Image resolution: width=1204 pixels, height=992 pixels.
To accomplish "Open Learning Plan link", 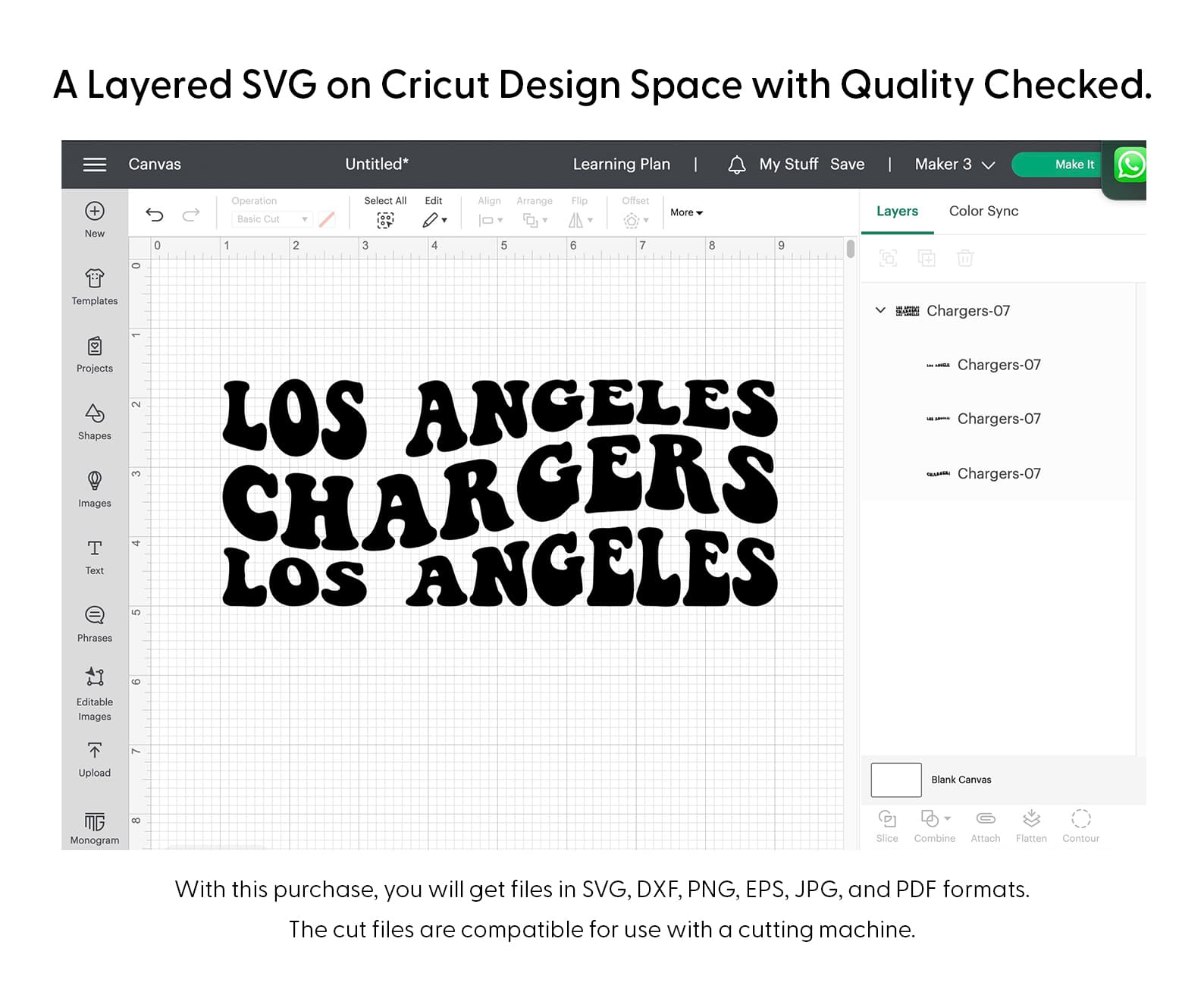I will coord(621,165).
